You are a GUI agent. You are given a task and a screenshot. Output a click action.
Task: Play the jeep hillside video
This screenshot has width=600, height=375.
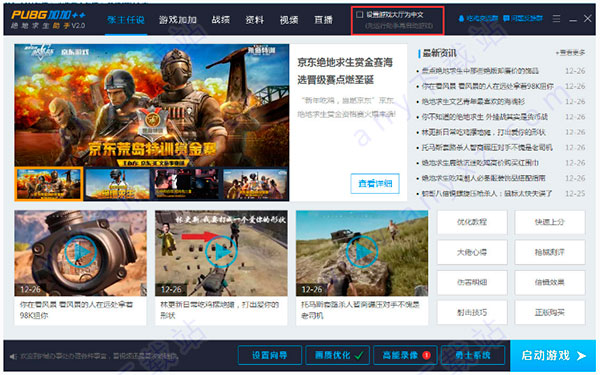362,252
